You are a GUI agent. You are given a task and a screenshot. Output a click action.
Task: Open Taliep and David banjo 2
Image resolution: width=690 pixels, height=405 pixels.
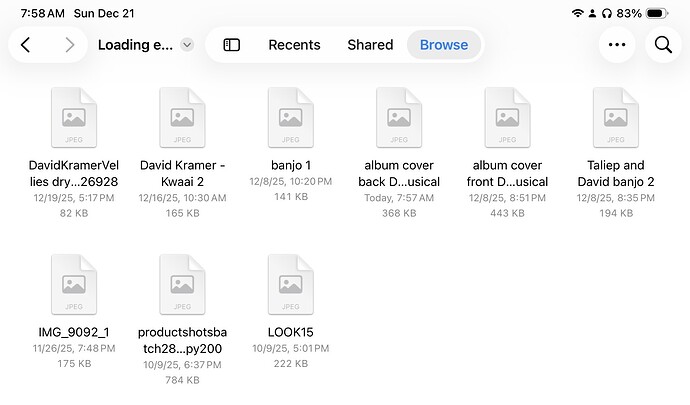coord(615,118)
